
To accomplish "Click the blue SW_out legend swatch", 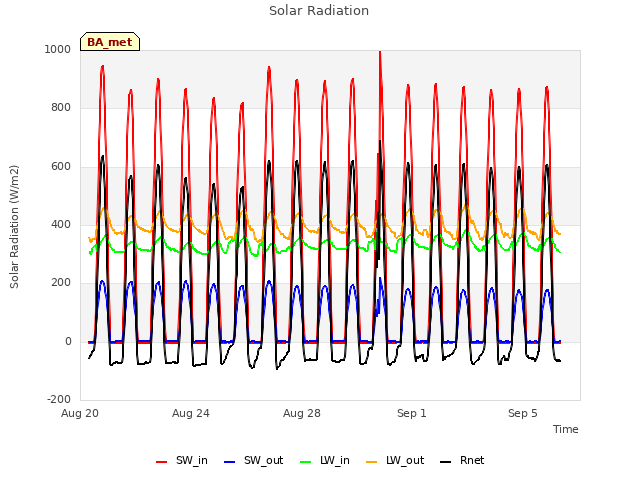I will tap(230, 462).
